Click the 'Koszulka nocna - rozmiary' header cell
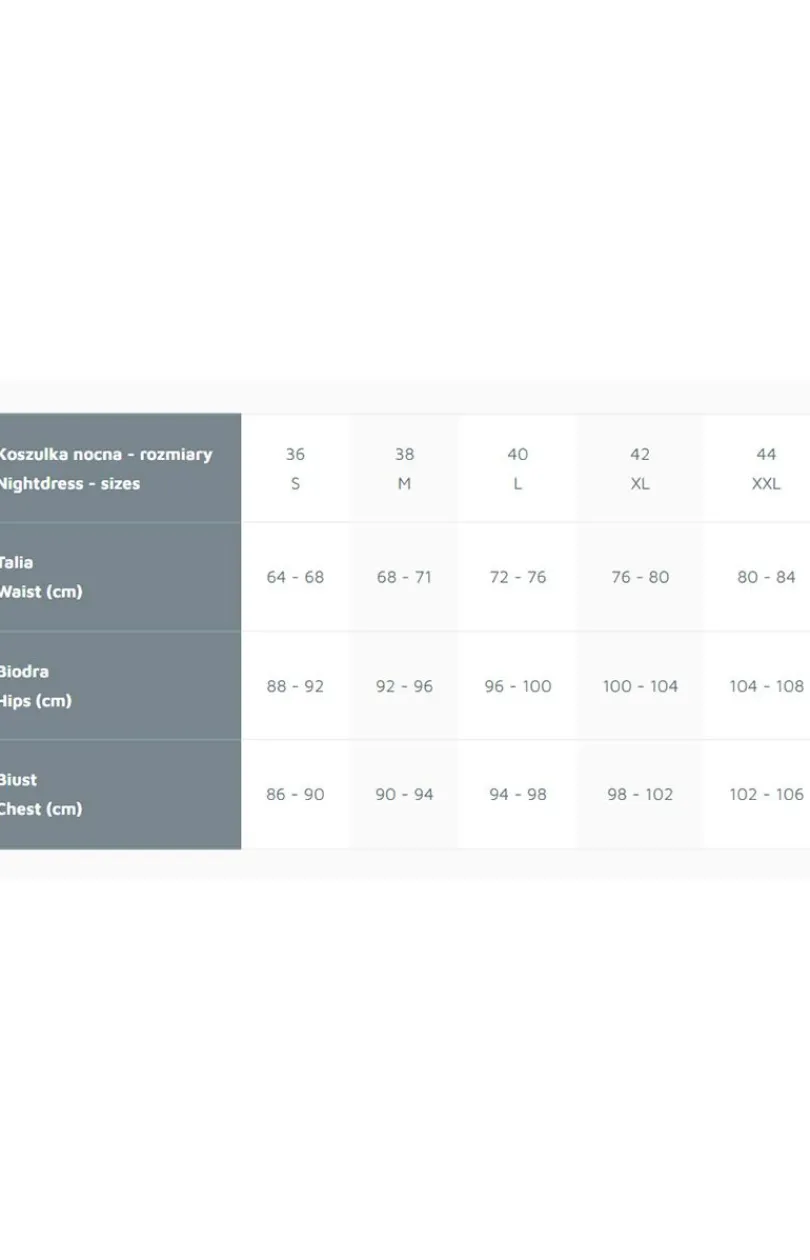The image size is (810, 1260). tap(120, 468)
